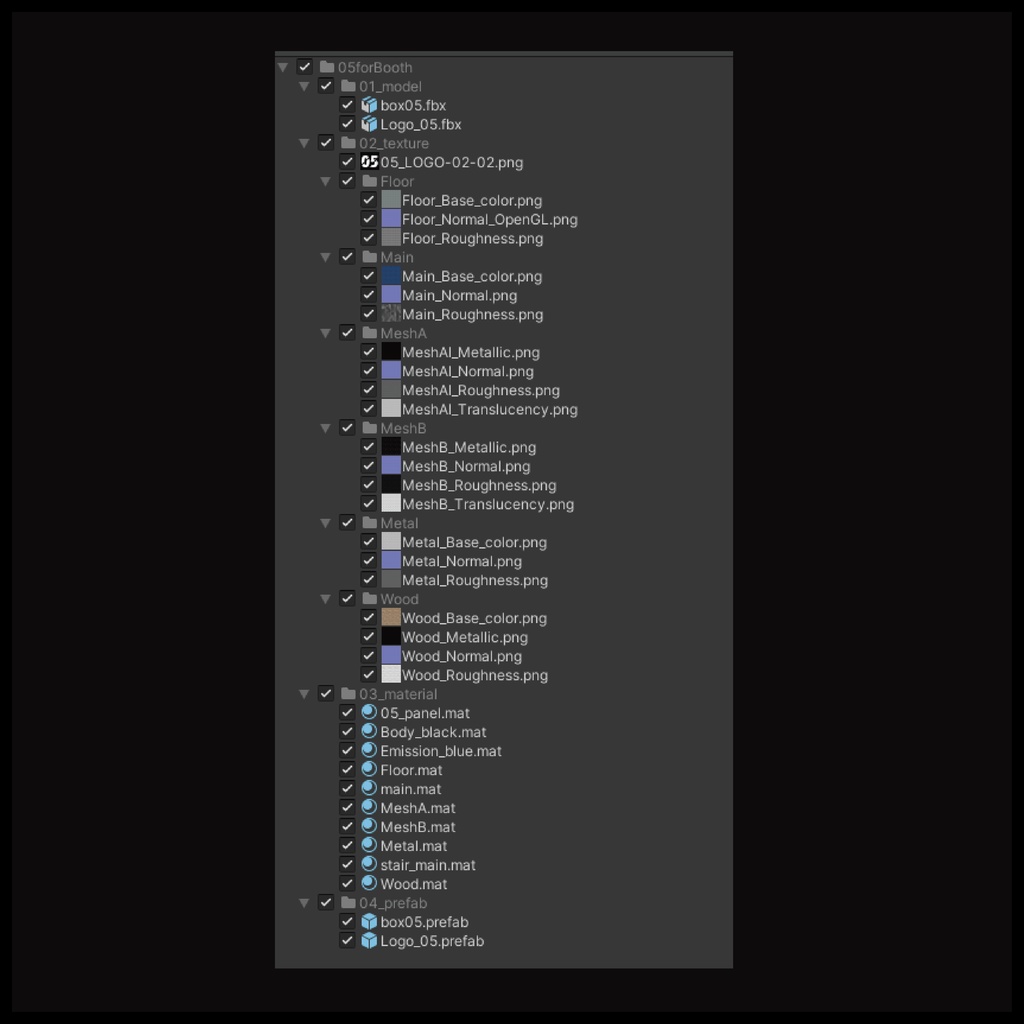Click the box05.prefab cube icon

click(x=369, y=921)
